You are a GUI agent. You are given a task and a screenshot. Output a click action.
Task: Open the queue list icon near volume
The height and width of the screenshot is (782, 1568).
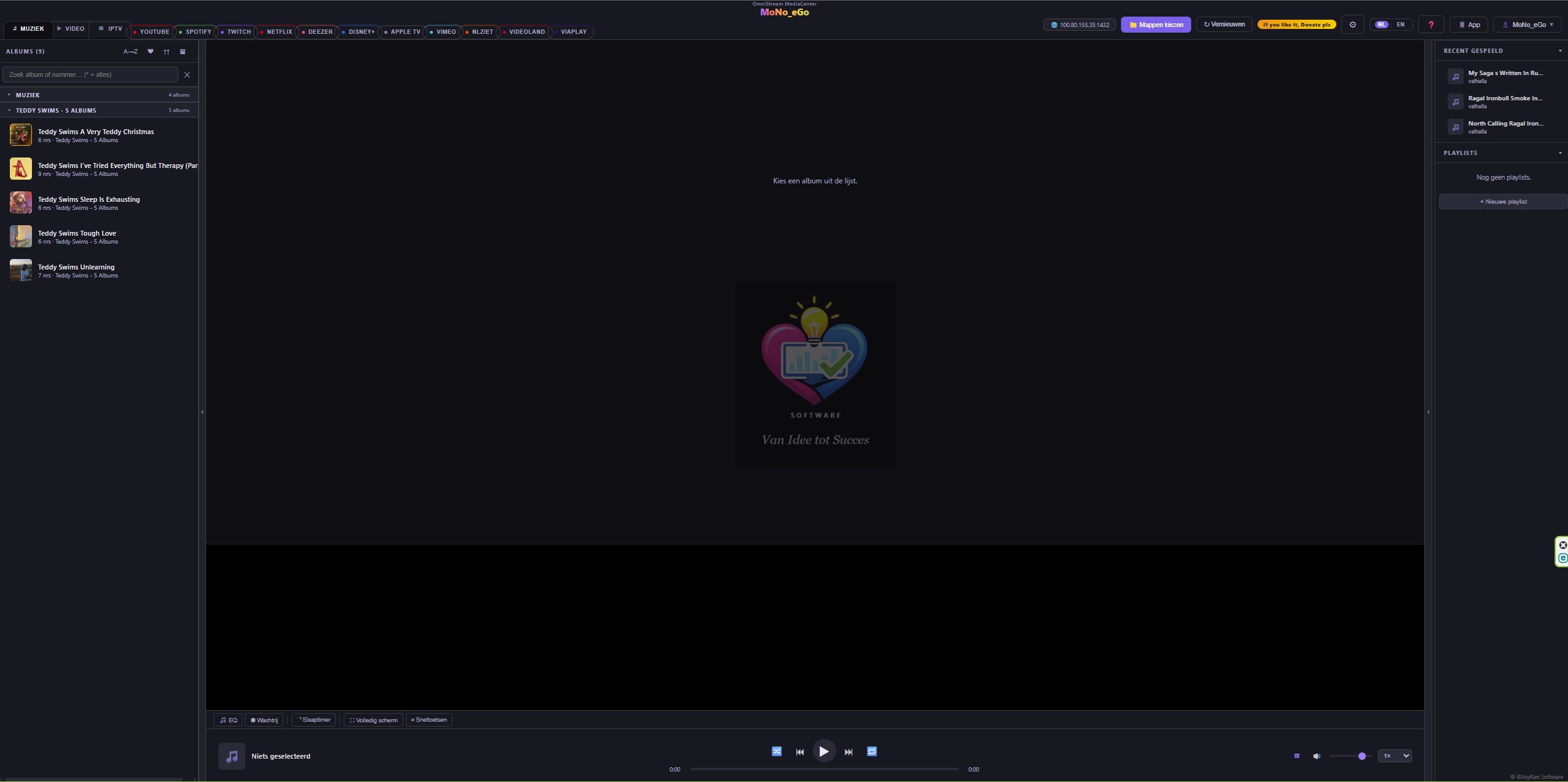click(1297, 756)
